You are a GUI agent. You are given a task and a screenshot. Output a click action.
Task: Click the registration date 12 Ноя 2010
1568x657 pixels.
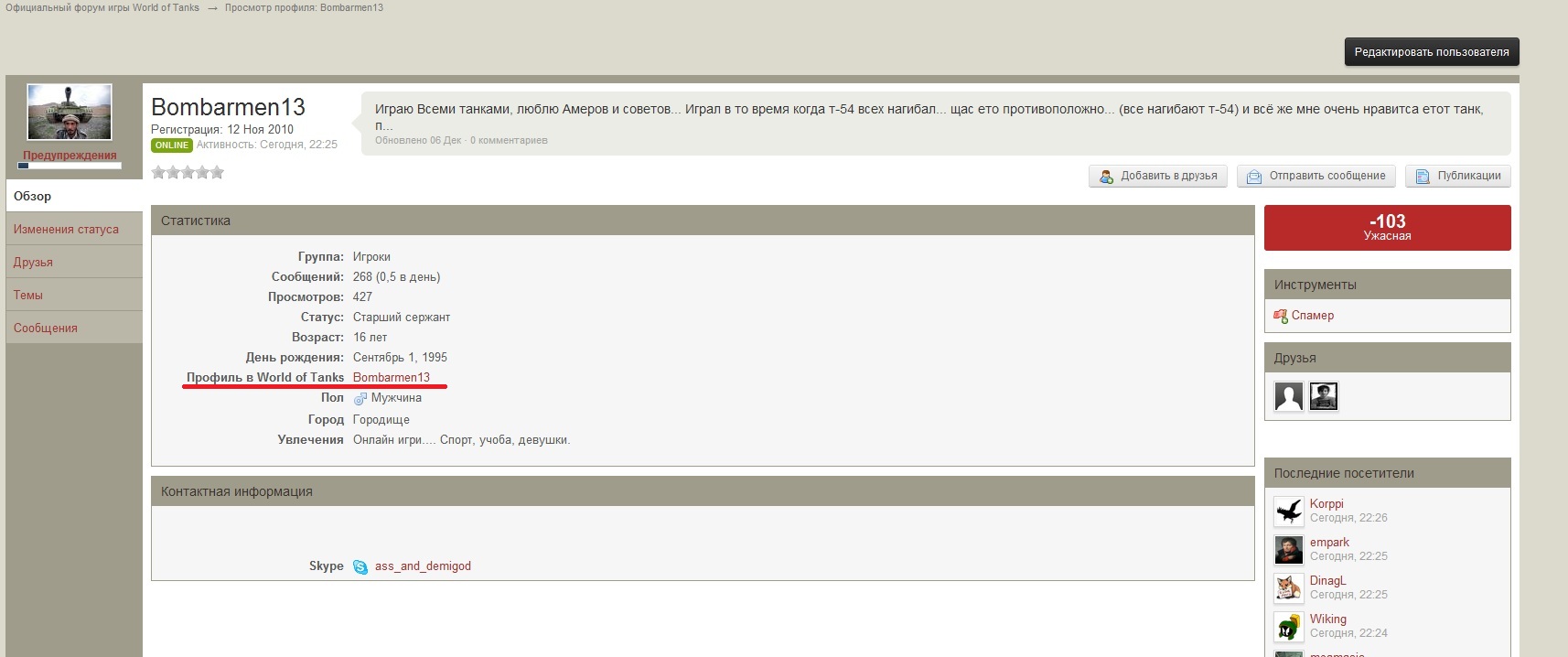point(260,129)
